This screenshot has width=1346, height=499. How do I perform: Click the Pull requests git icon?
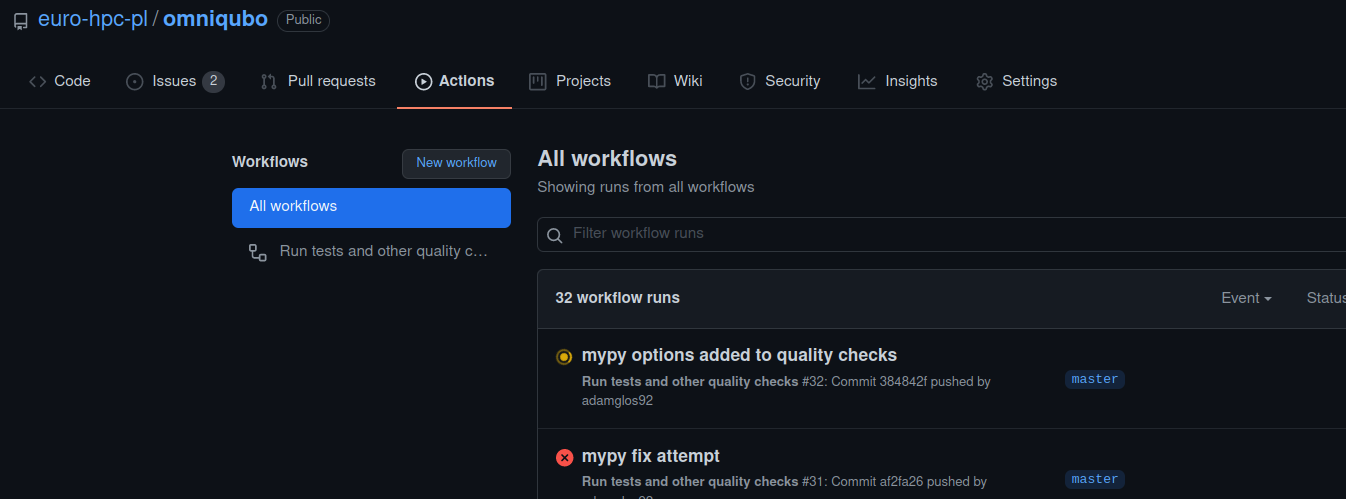(x=269, y=82)
